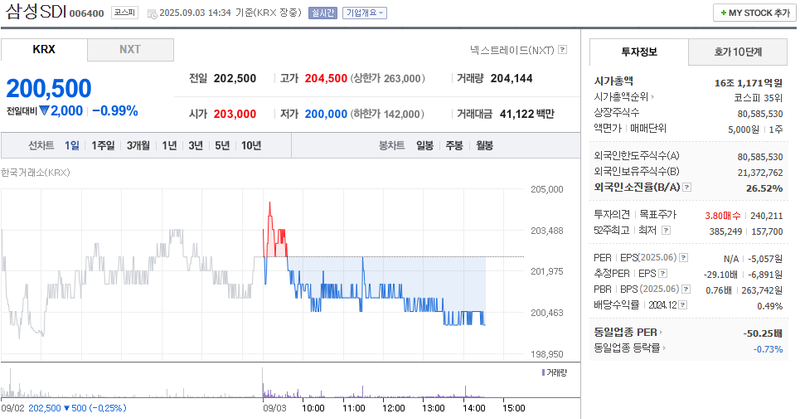Show the 주봉 candlestick chart

tap(454, 145)
